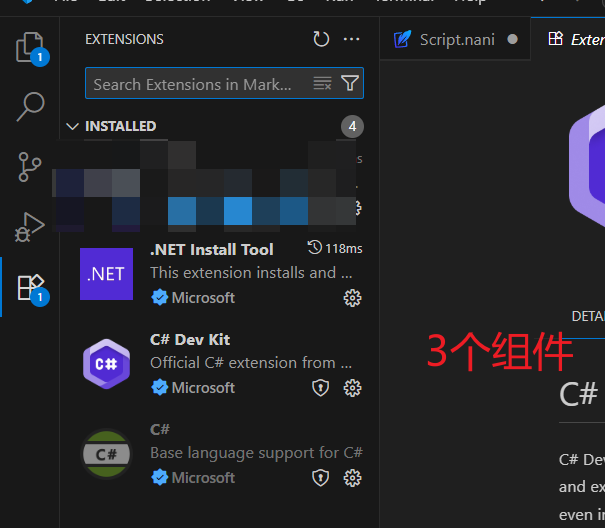
Task: Collapse the INSTALLED section
Action: [72, 126]
